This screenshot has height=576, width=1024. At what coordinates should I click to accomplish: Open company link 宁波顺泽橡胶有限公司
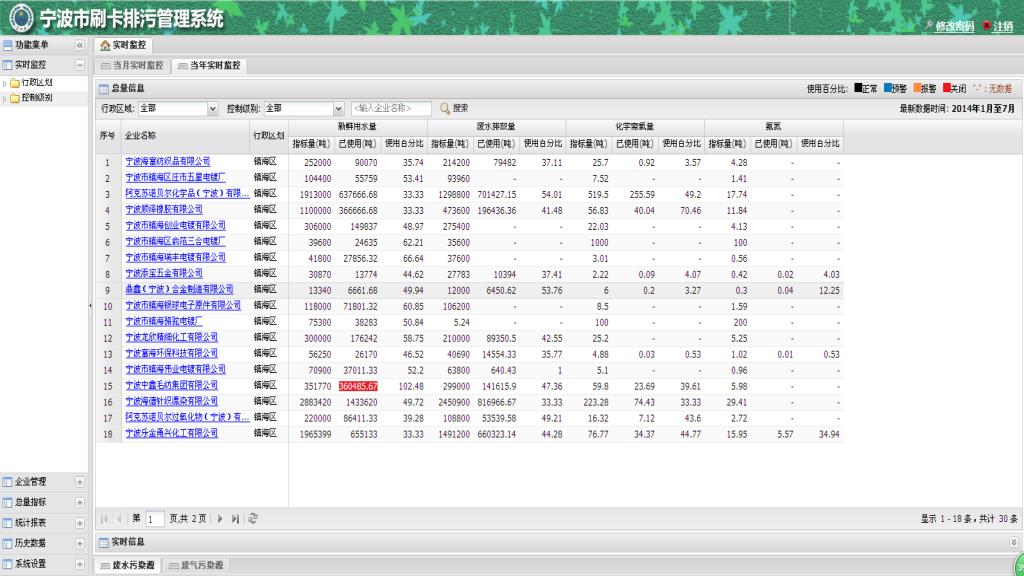pyautogui.click(x=164, y=210)
